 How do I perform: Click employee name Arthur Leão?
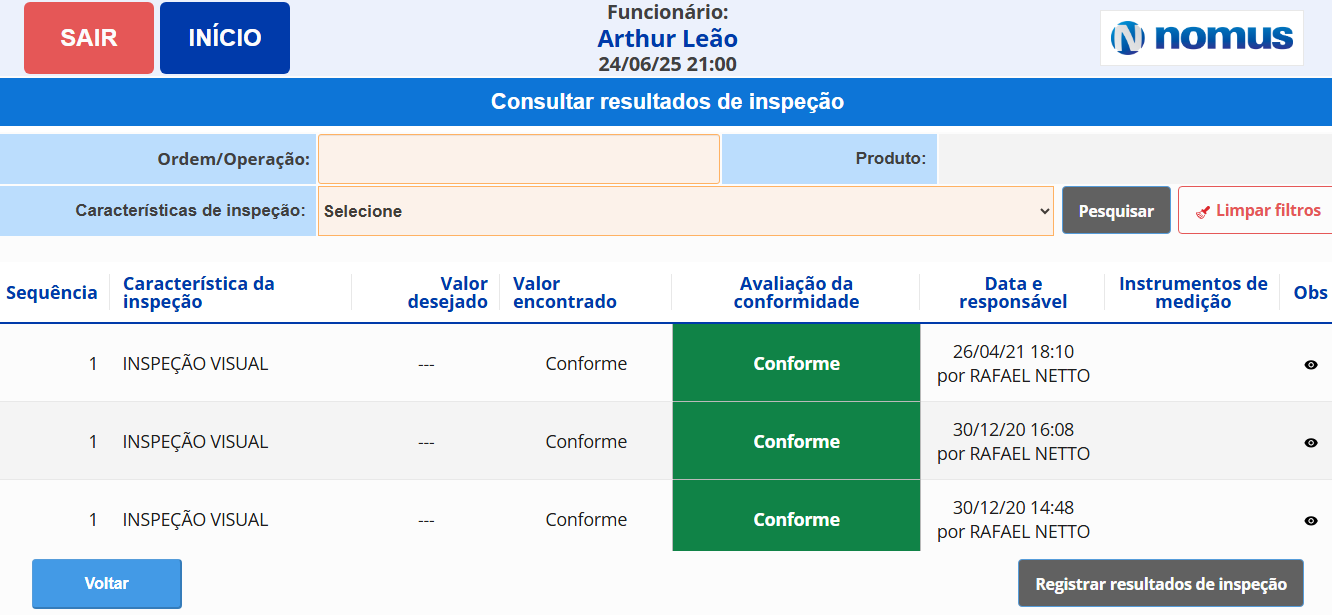[x=667, y=39]
